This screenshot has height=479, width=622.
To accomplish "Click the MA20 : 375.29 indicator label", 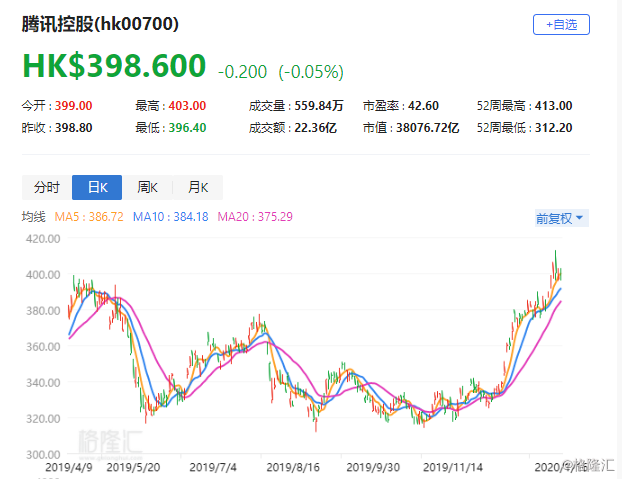I will (x=255, y=217).
